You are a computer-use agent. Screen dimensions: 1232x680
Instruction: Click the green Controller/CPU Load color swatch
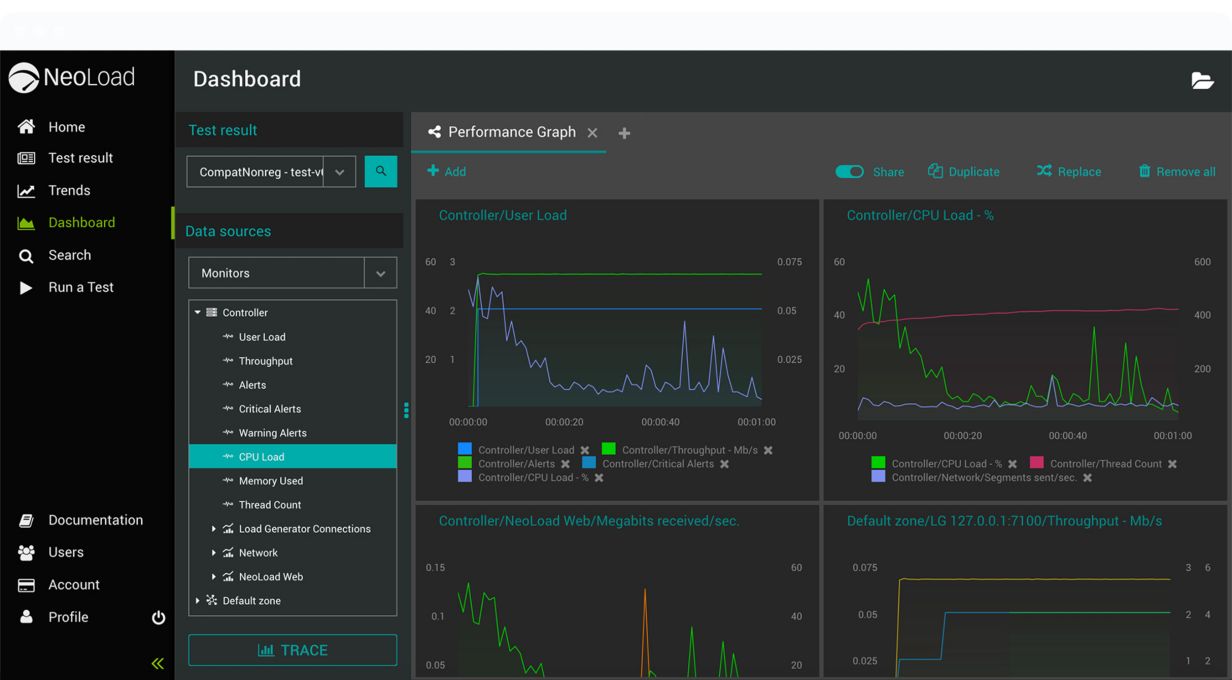tap(878, 463)
